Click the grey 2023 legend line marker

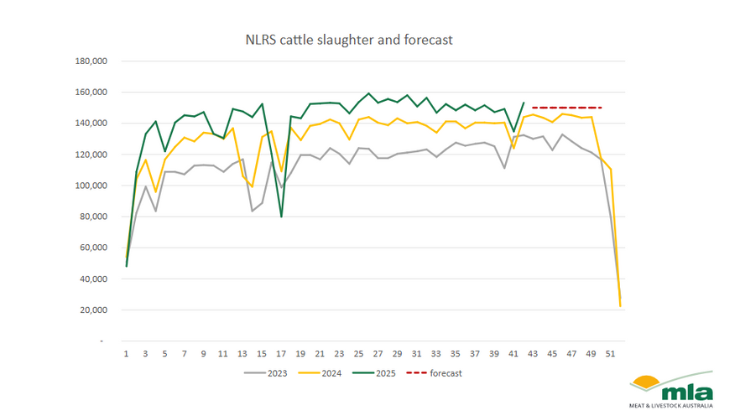click(257, 373)
